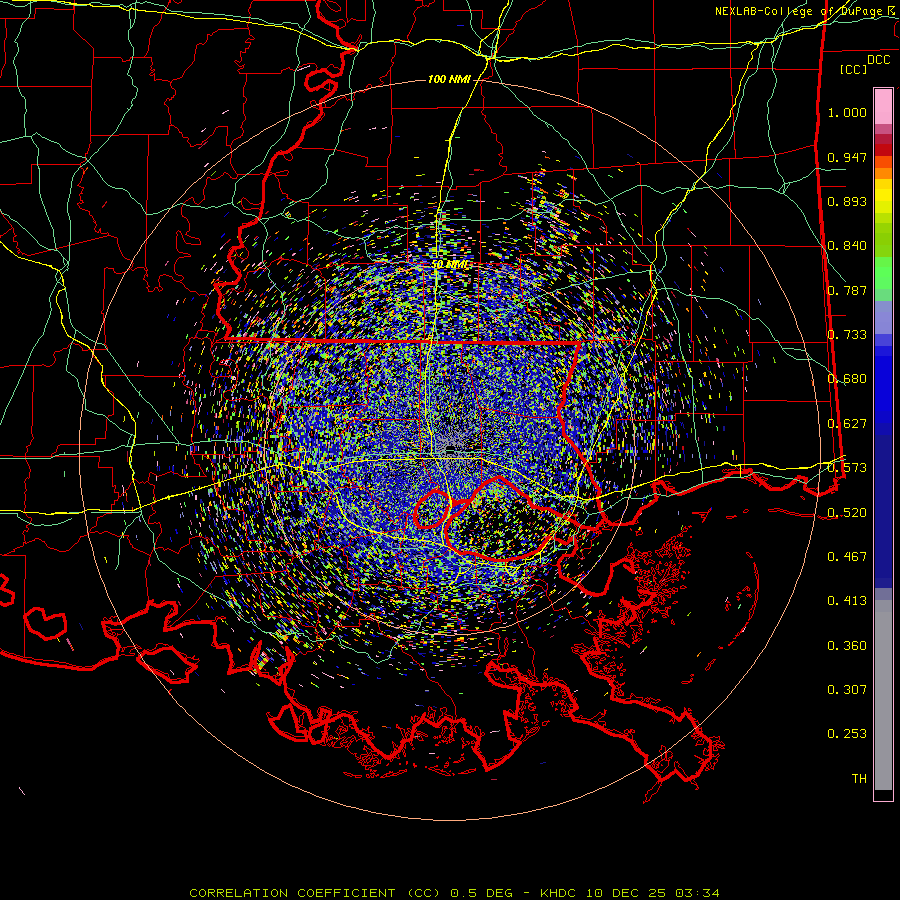Viewport: 900px width, 900px height.
Task: Click the 0.947 scale value
Action: [847, 157]
